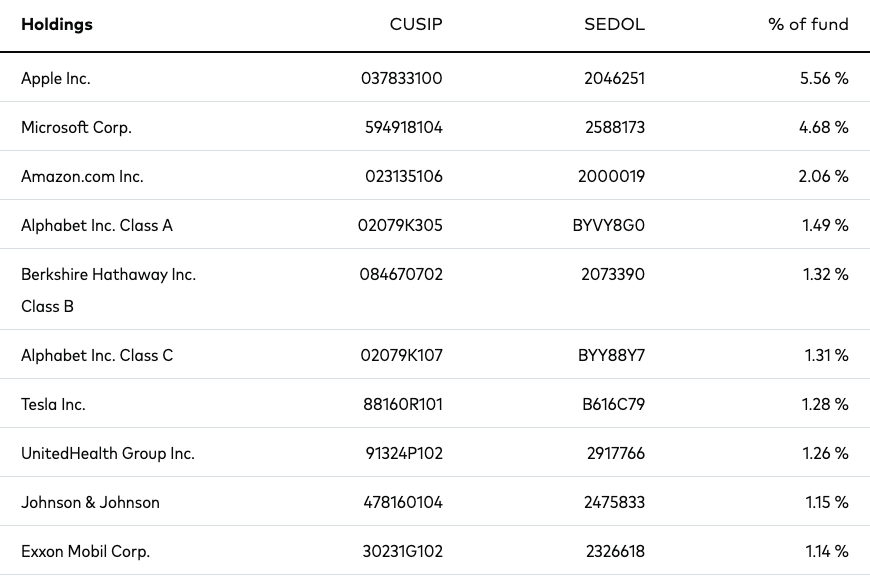The image size is (870, 585).
Task: Click the SEDOL column header
Action: tap(614, 24)
